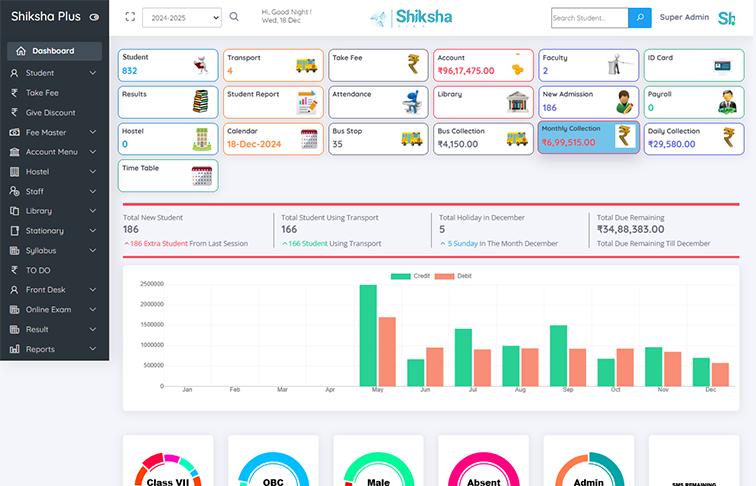Click the Class VII donut chart

click(x=168, y=470)
